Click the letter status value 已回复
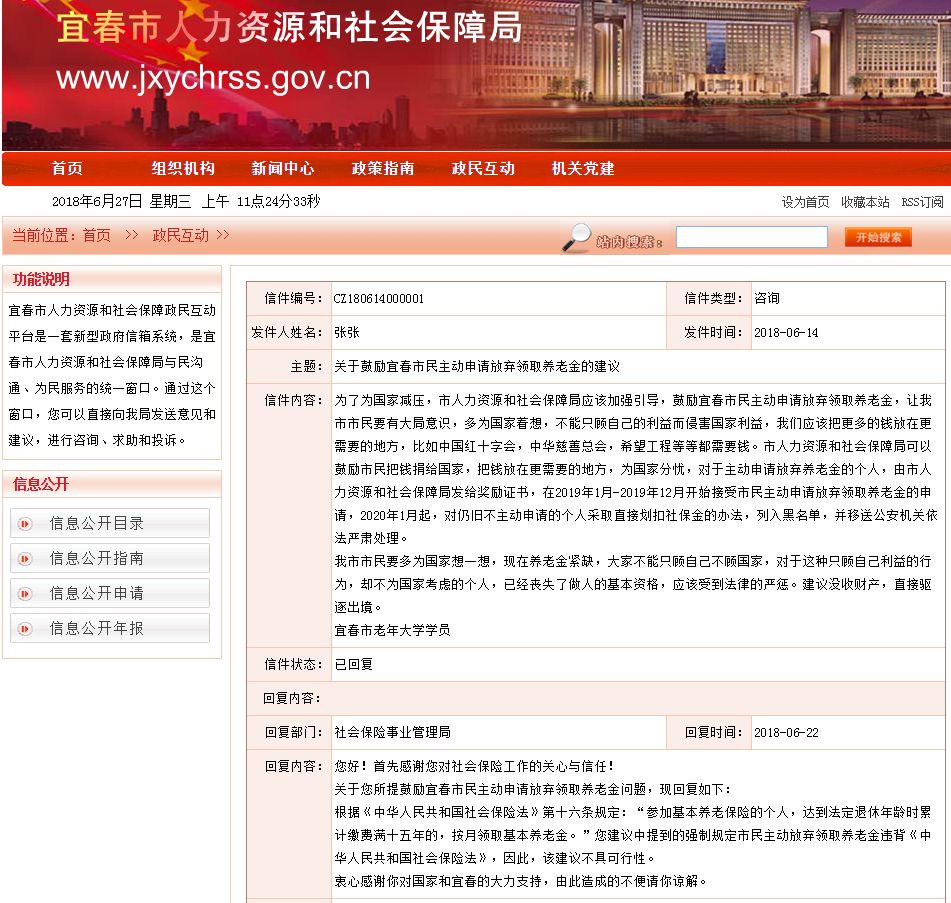 (354, 664)
